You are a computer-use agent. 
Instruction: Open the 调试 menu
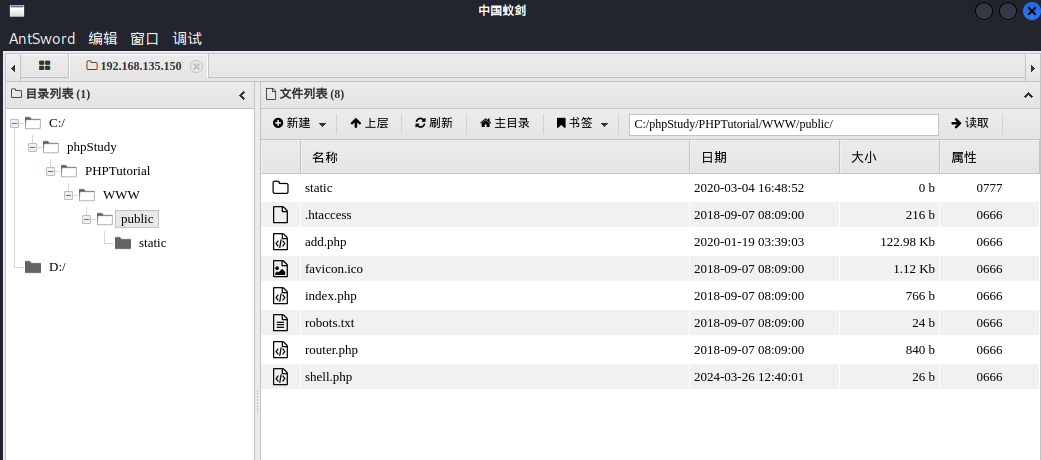pos(187,38)
